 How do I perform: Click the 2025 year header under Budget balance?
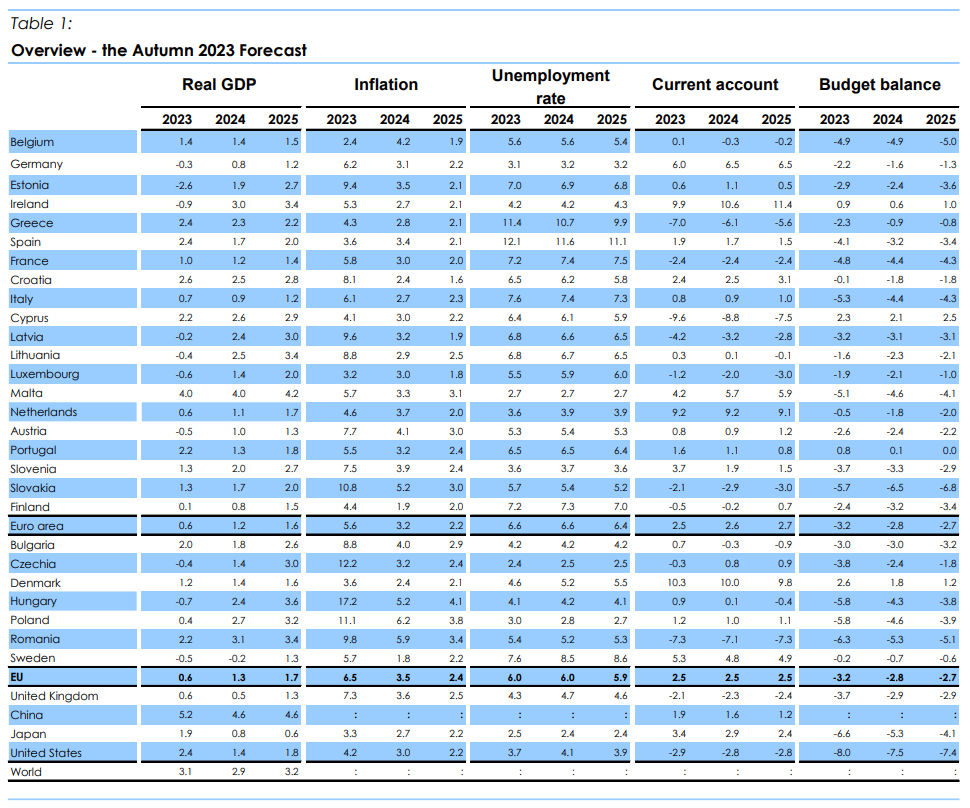pos(940,119)
